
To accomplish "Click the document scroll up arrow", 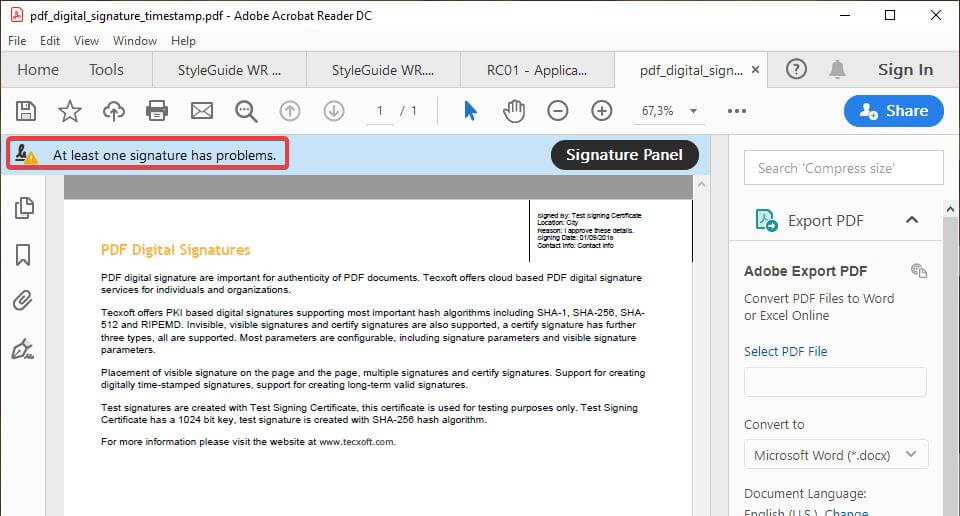I will click(x=702, y=184).
